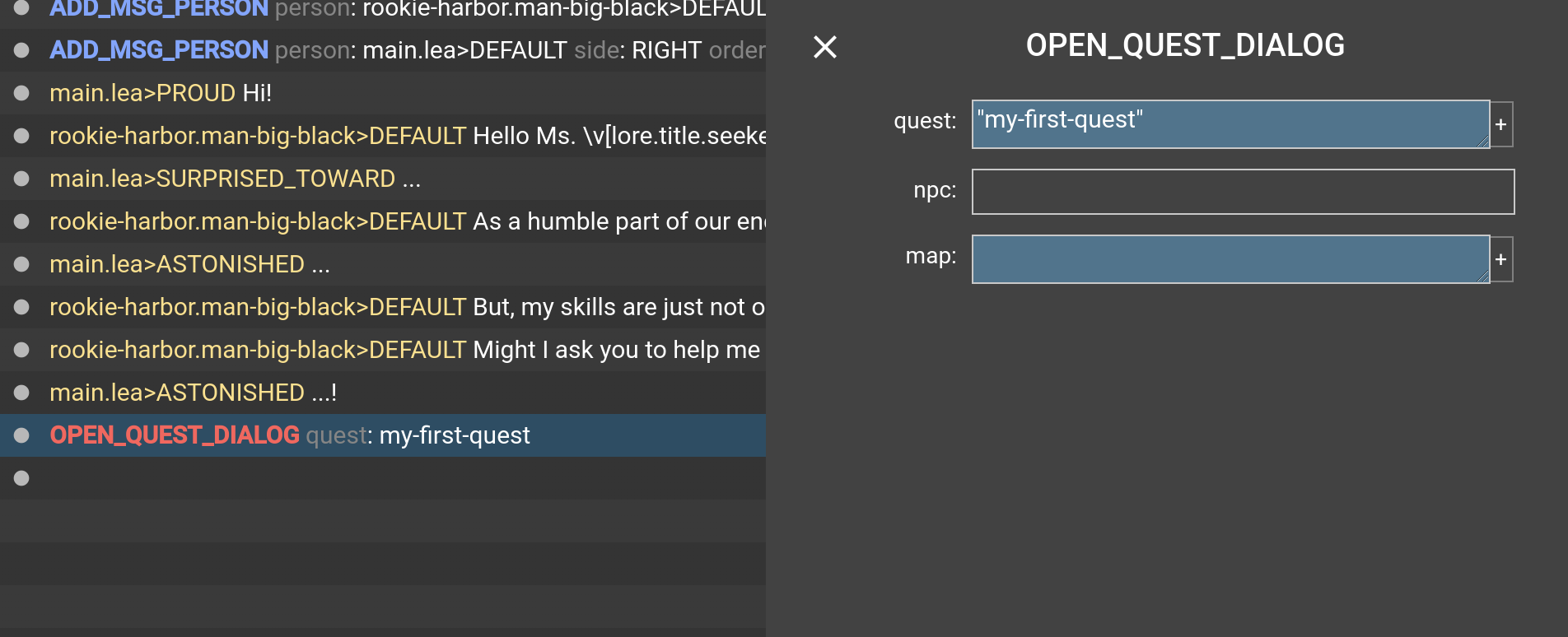Click the bullet beside 'Hello Ms.' message step
This screenshot has height=637, width=1568.
tap(21, 136)
